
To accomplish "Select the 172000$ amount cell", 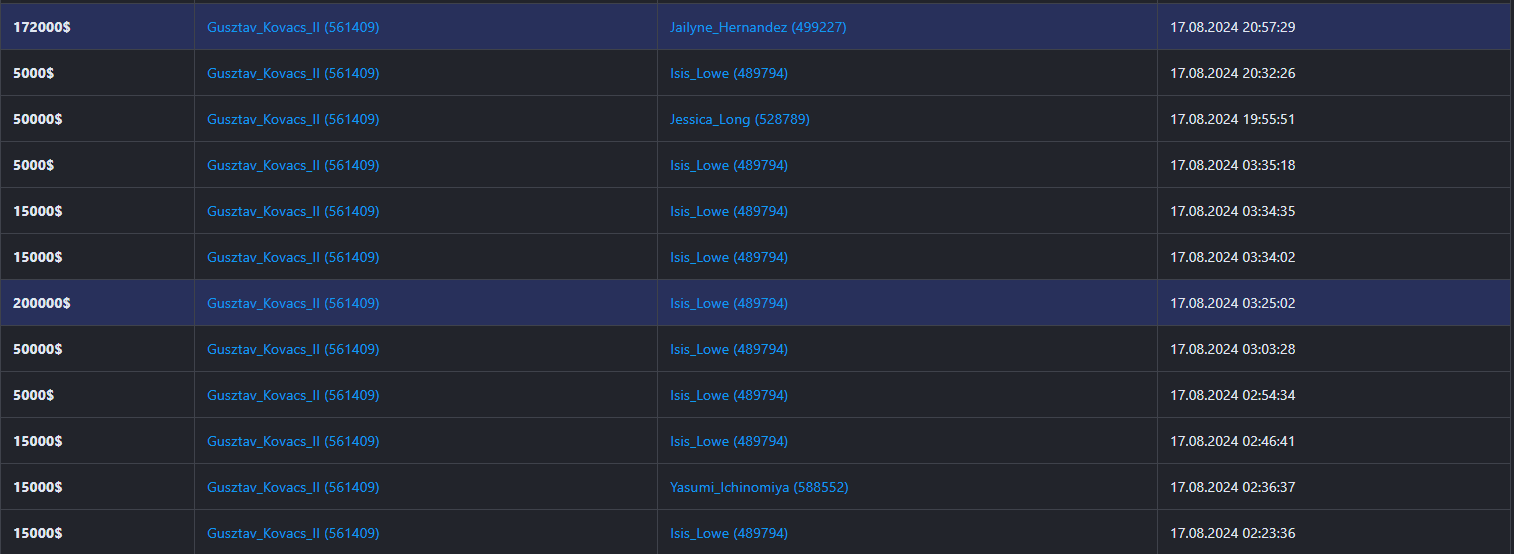I will [x=41, y=27].
